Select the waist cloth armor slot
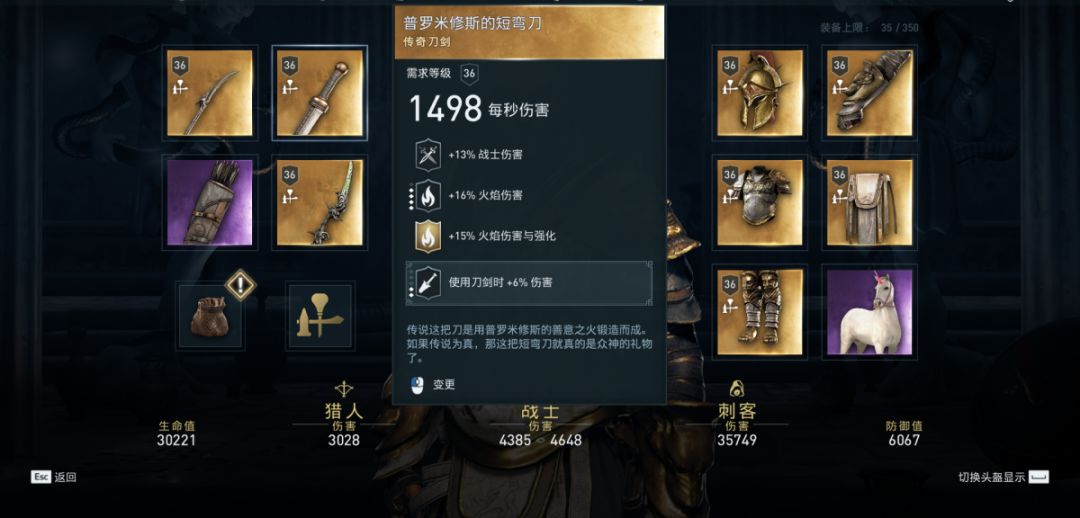 point(869,203)
